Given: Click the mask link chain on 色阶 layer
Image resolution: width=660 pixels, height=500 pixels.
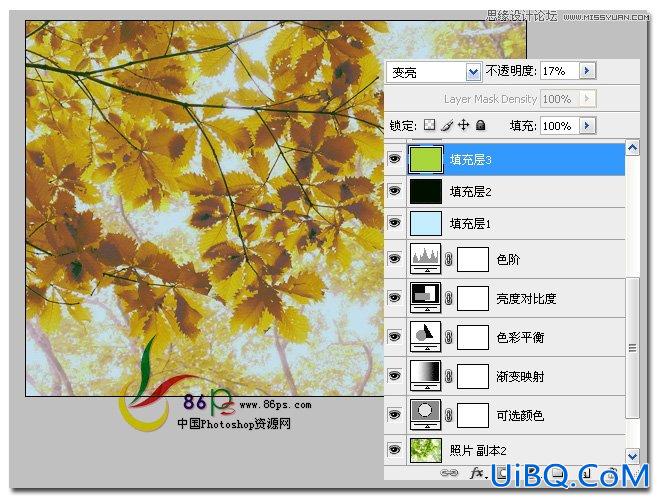Looking at the screenshot, I should [x=449, y=259].
